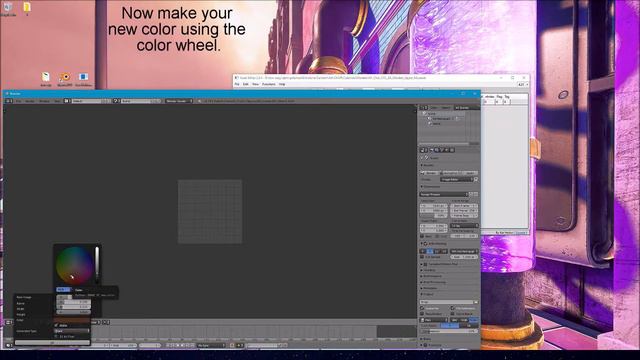
Task: Open the Render Presets dropdown
Action: [x=444, y=194]
